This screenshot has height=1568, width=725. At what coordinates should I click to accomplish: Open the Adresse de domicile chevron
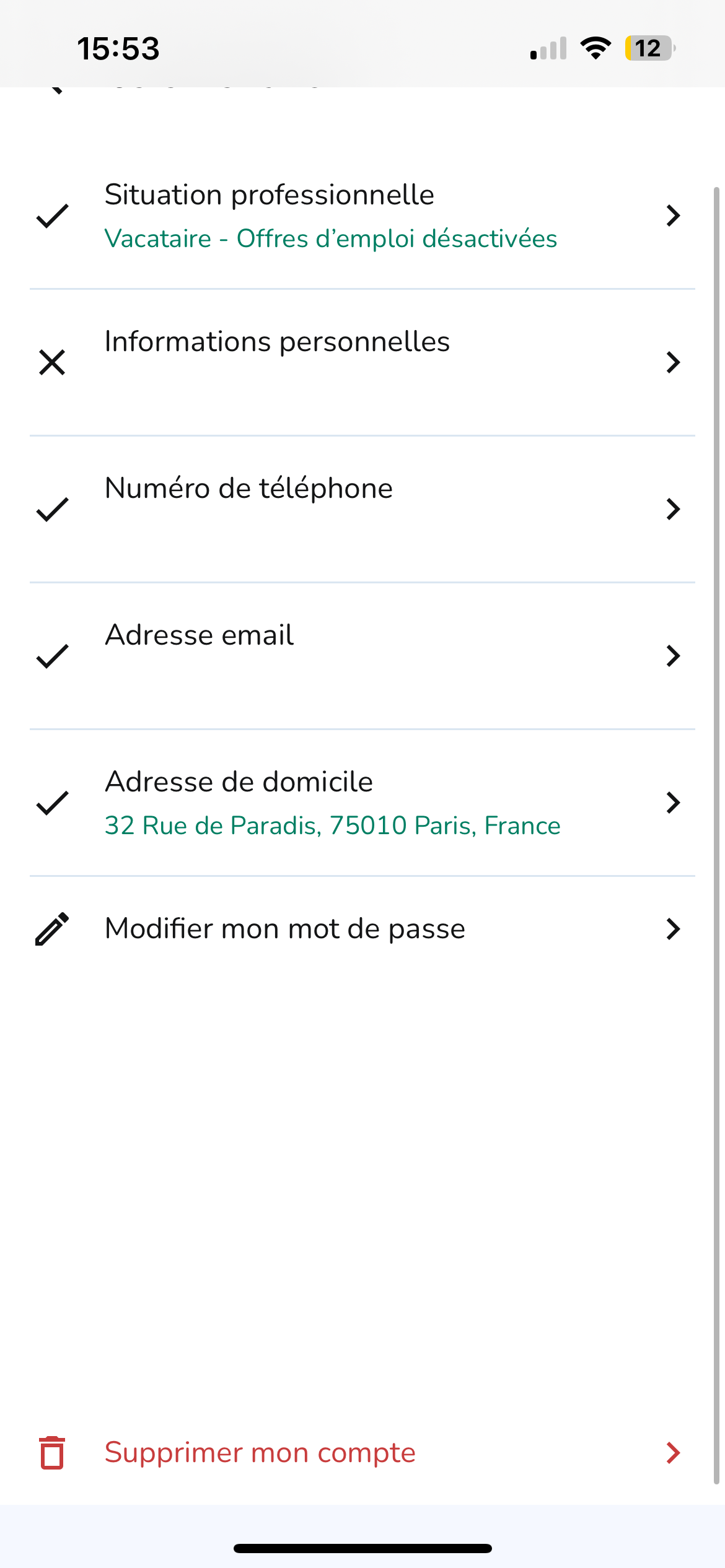click(673, 803)
